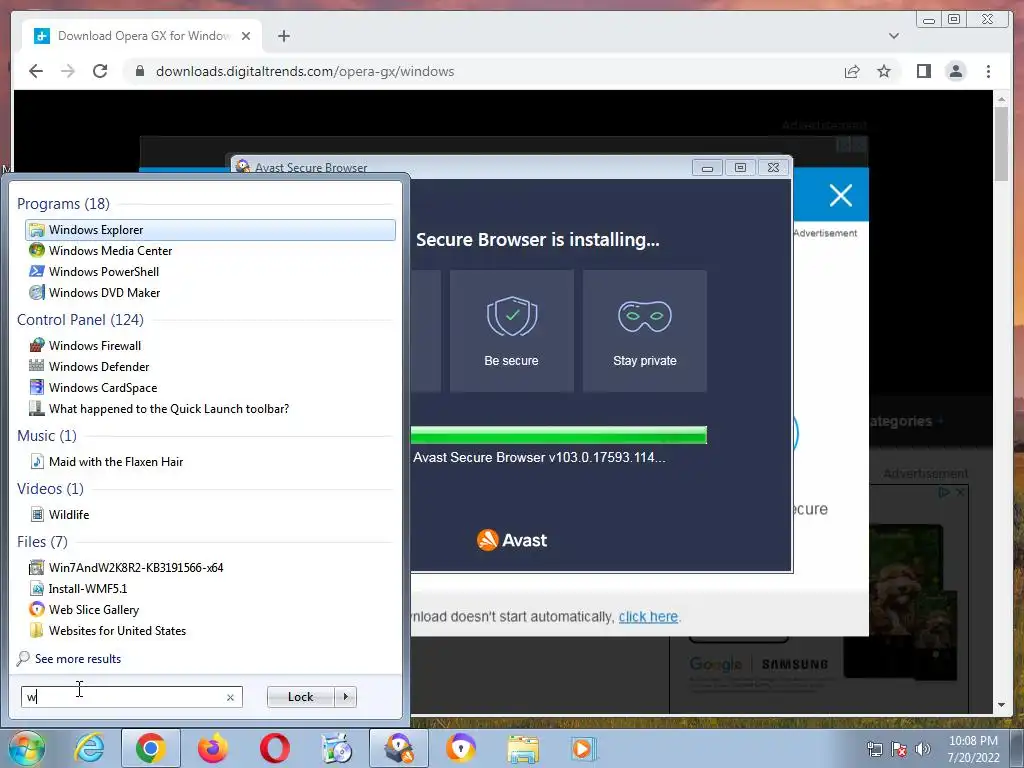This screenshot has width=1024, height=768.
Task: Bookmark this page with the star
Action: (884, 71)
